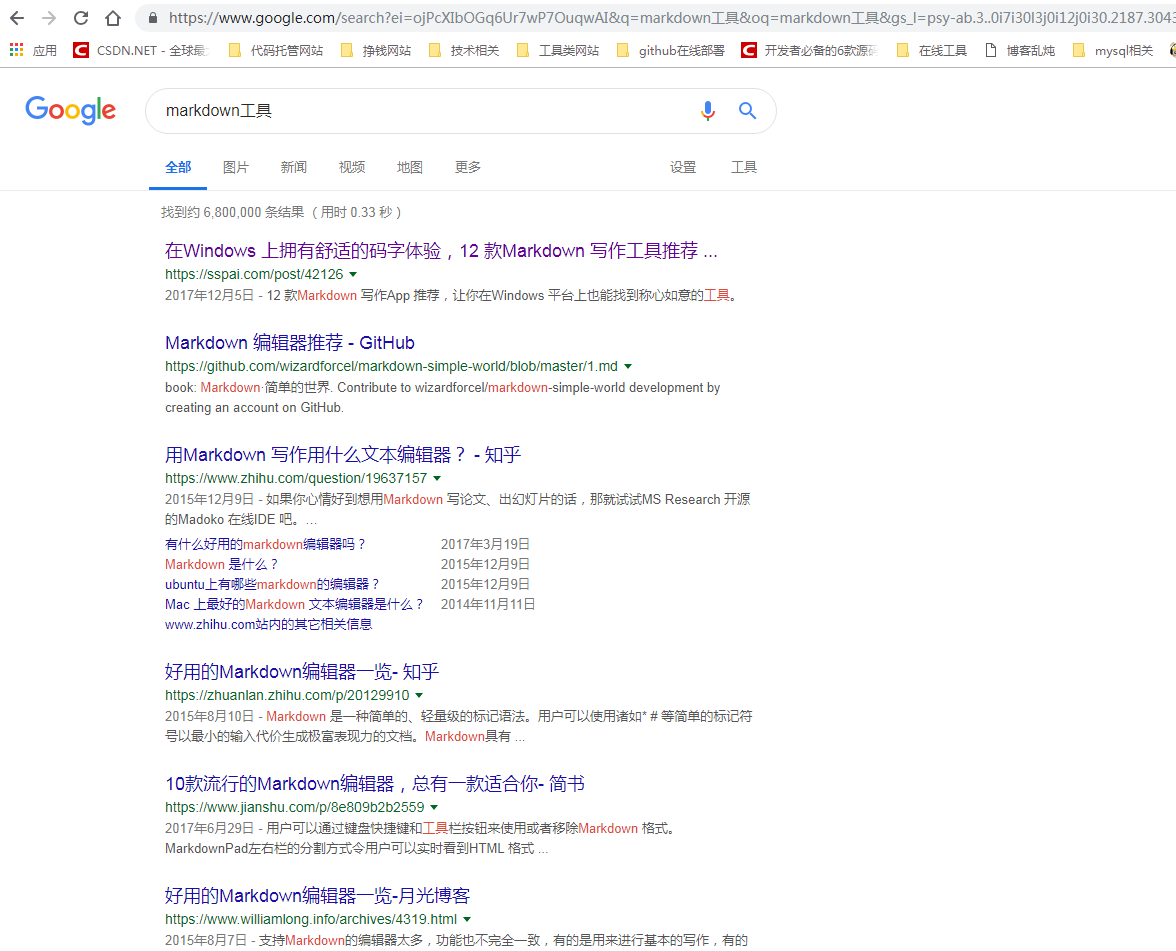Open the 应用 apps grid bookmark
Viewport: 1176px width, 951px height.
(33, 50)
